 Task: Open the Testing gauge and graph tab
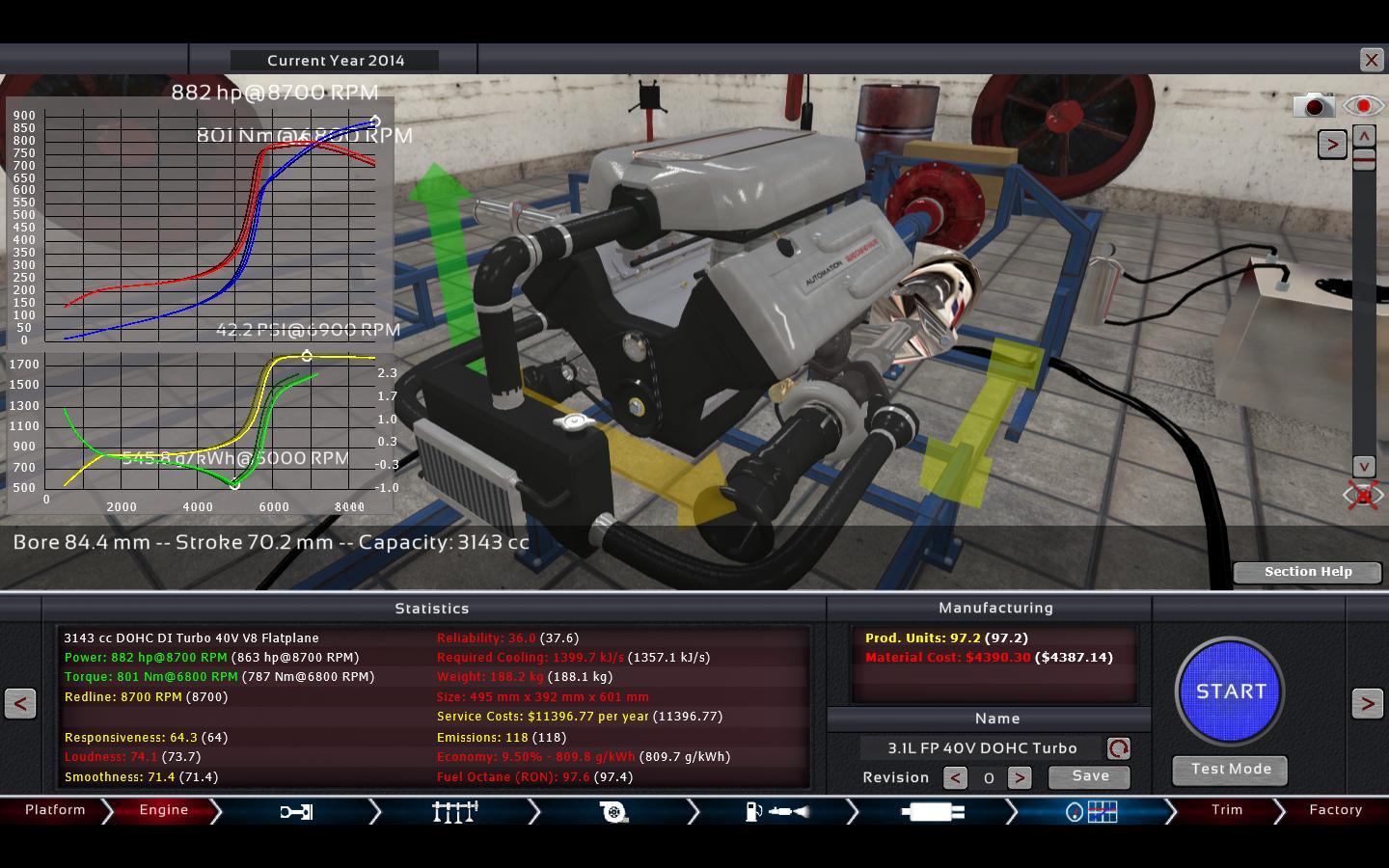pos(1091,812)
